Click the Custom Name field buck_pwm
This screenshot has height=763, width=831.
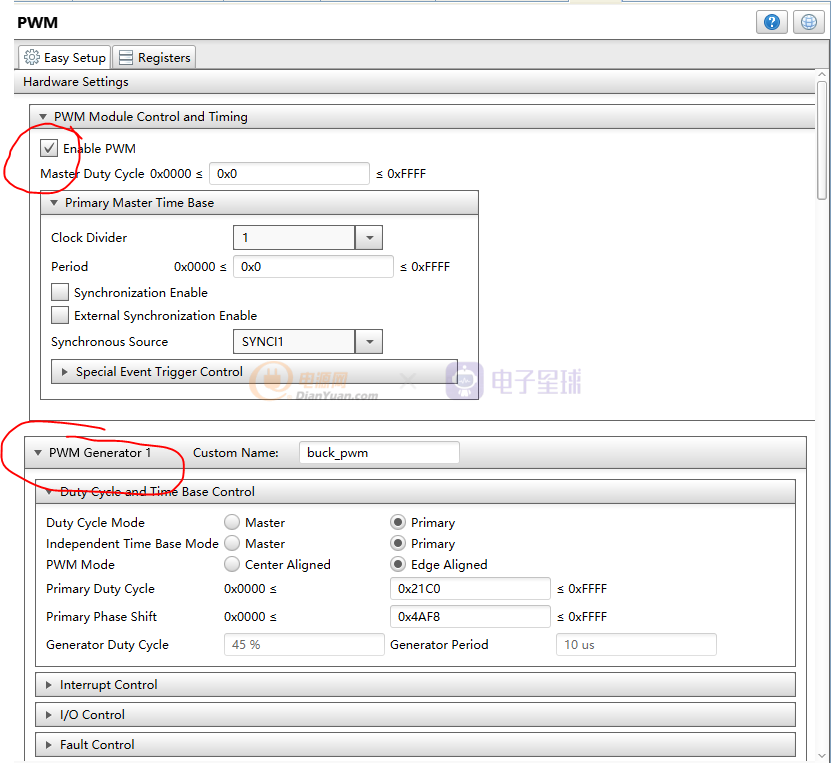point(378,453)
